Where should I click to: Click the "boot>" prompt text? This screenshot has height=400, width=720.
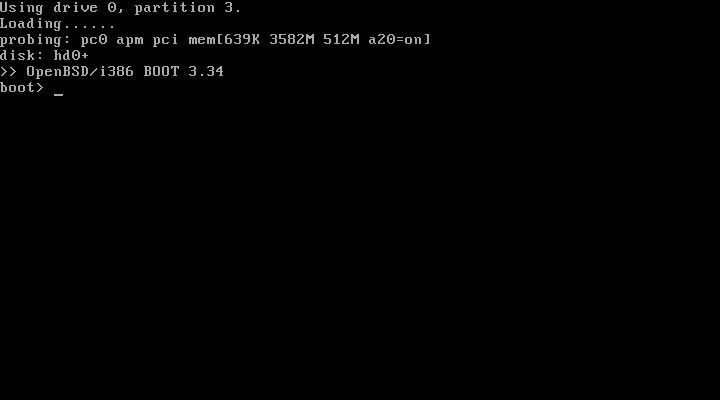click(x=22, y=87)
